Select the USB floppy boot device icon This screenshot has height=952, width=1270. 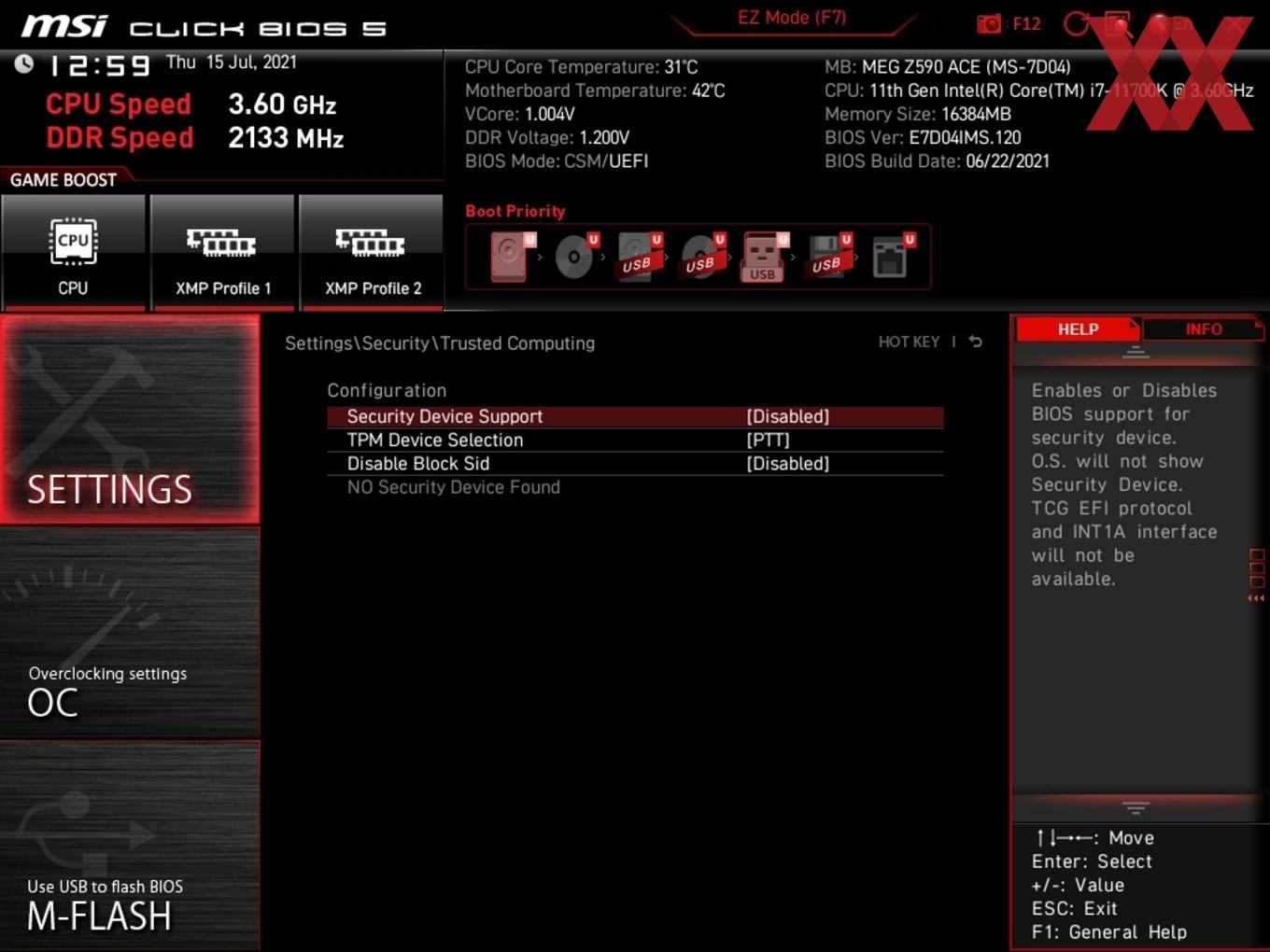click(828, 257)
